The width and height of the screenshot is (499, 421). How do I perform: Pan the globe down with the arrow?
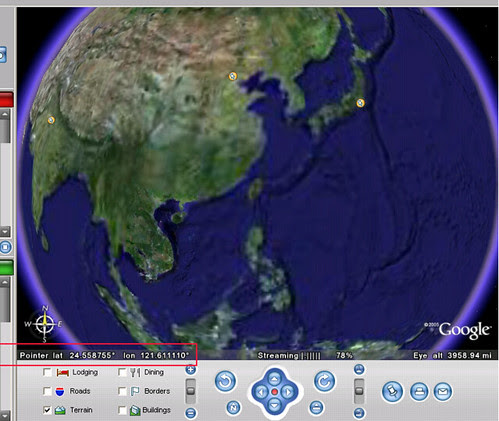pos(274,406)
